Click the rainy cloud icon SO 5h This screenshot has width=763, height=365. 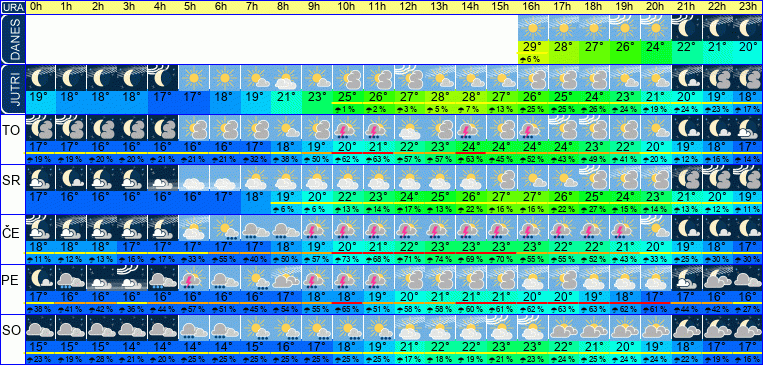click(x=194, y=328)
